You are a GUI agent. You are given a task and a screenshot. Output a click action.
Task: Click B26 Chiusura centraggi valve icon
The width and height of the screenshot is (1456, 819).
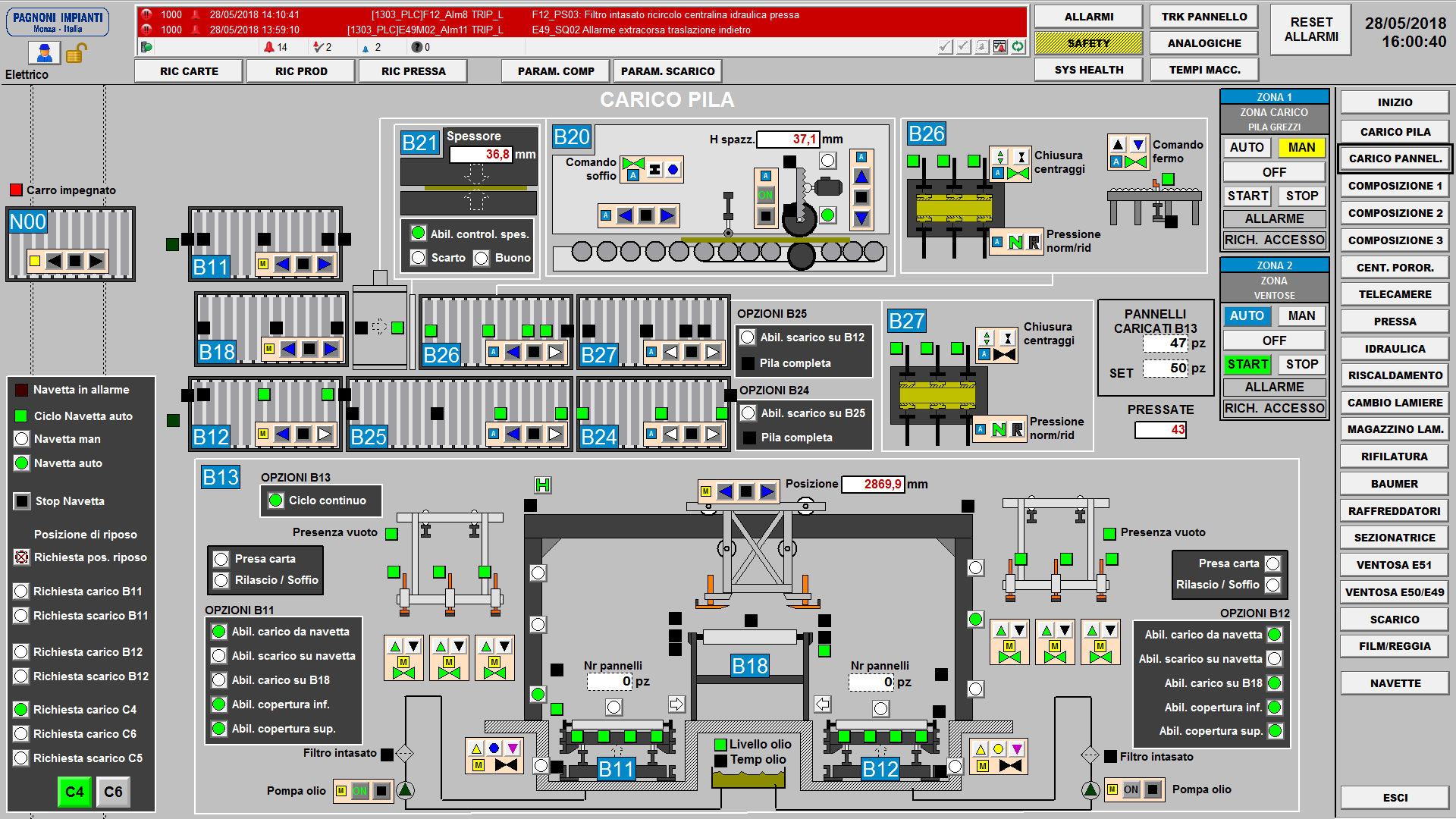tap(1019, 173)
